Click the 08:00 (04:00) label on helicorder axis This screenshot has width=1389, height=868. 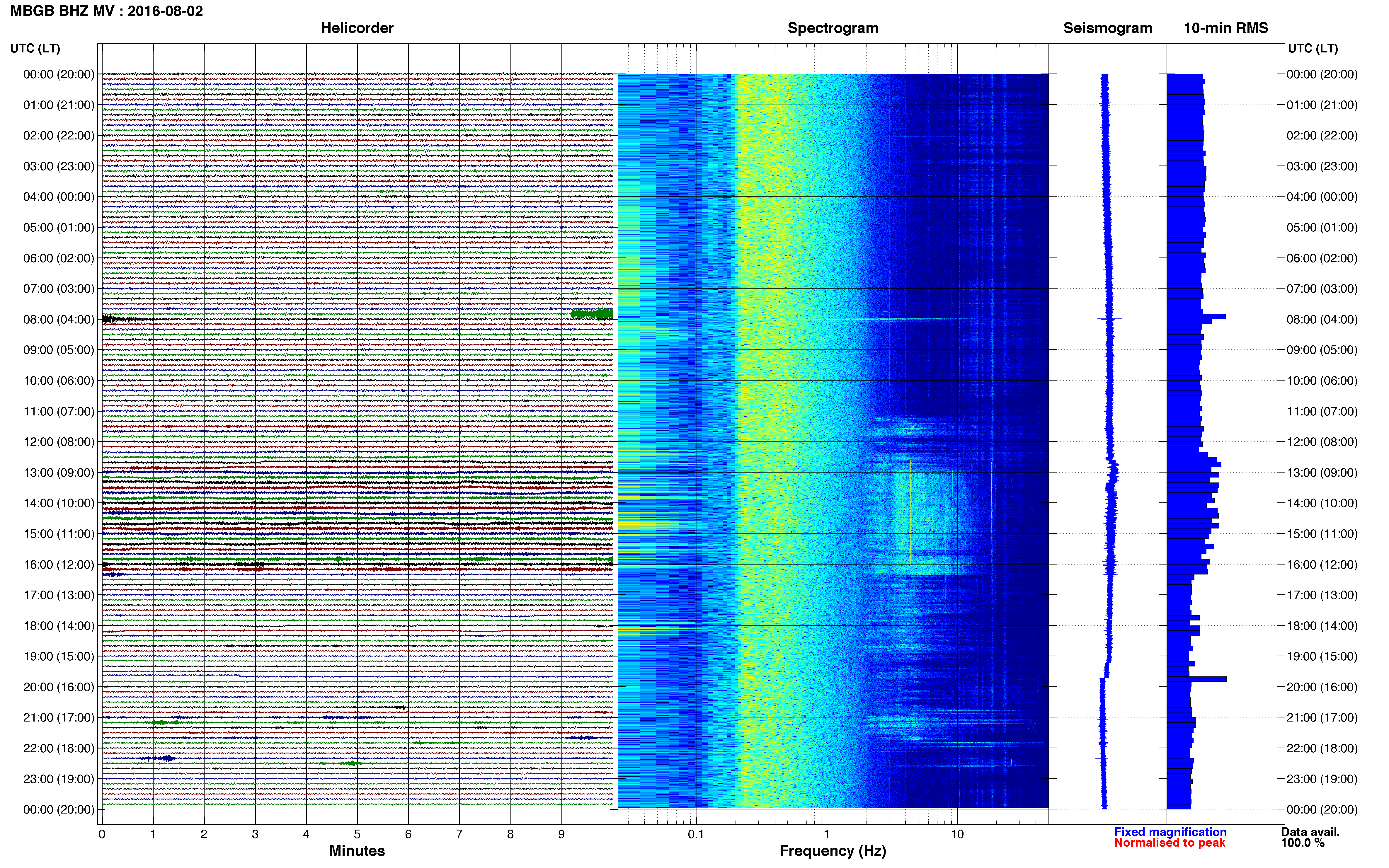[x=59, y=319]
